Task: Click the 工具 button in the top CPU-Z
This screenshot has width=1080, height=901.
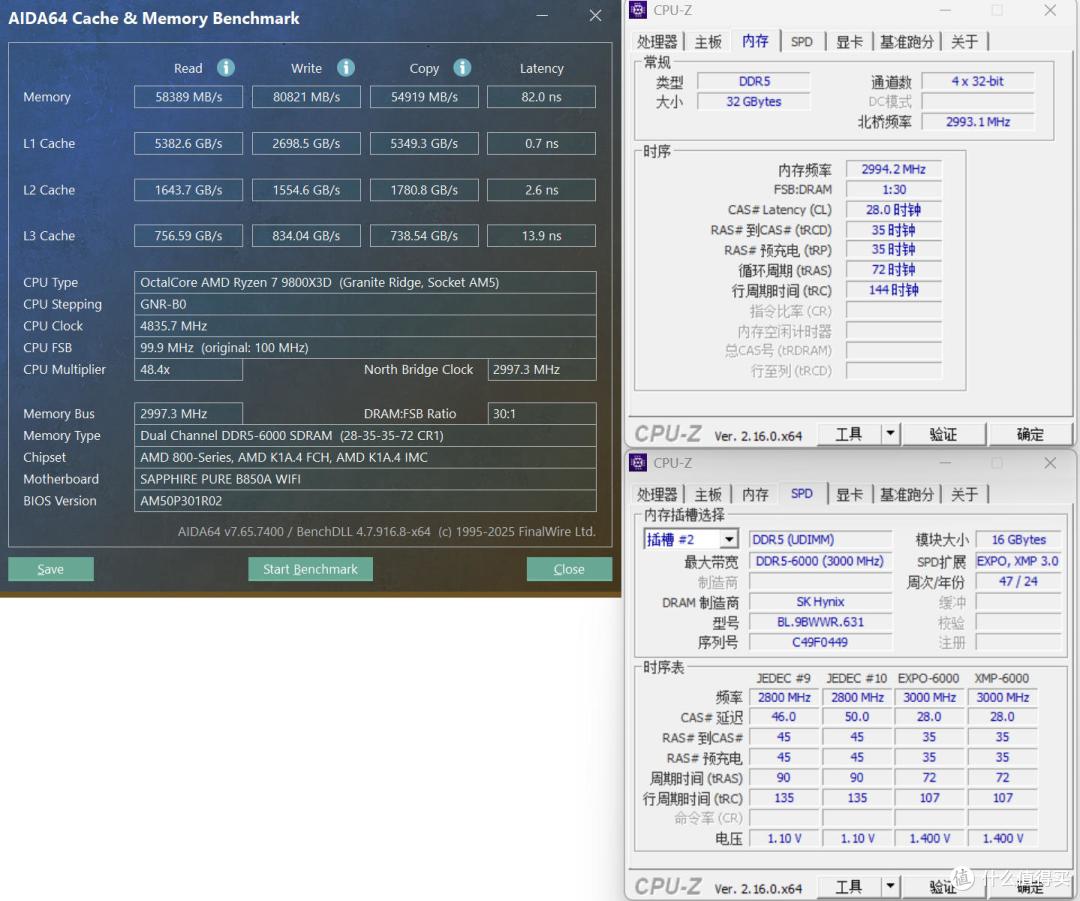Action: 849,433
